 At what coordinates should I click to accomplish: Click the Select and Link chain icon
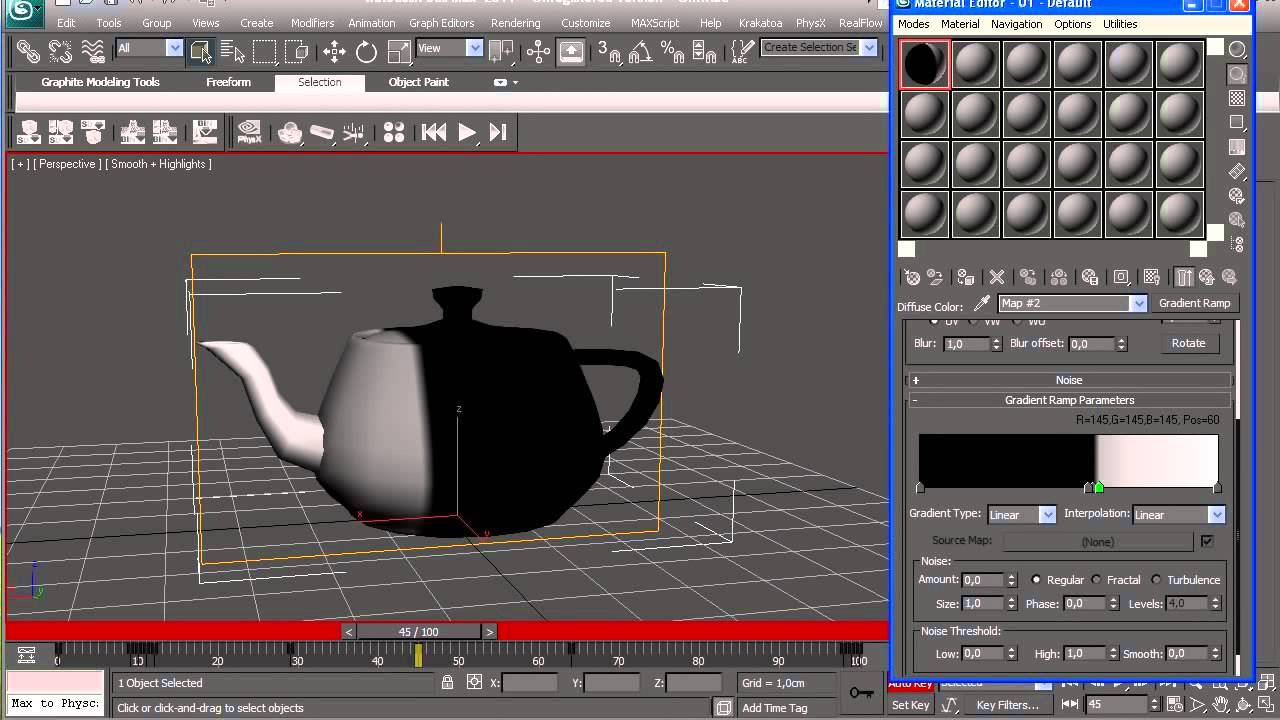pos(29,51)
